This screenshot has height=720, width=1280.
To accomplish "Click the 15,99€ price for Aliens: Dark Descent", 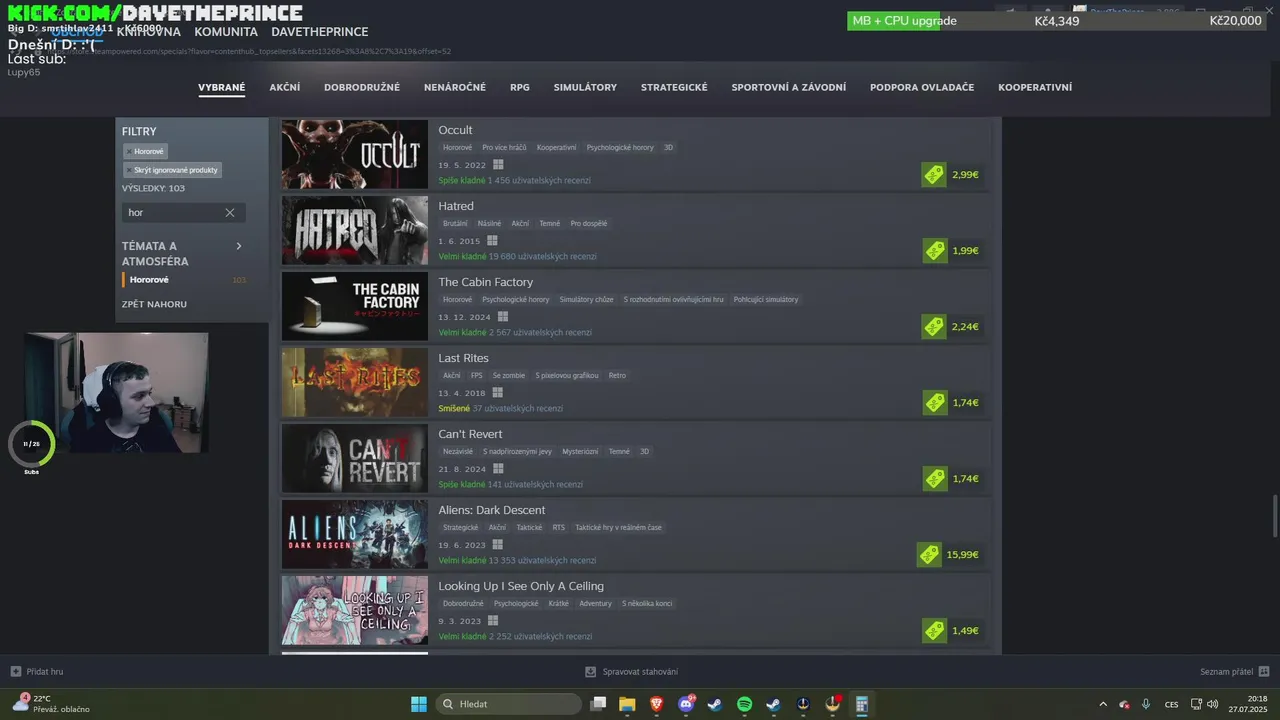I will coord(963,555).
